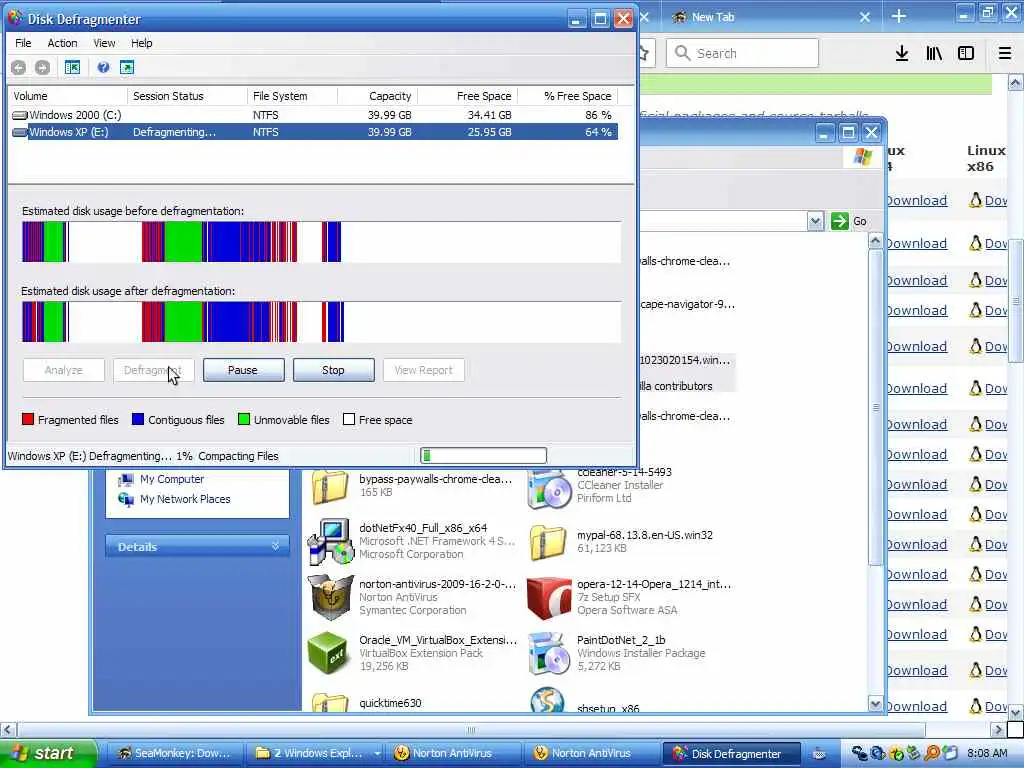Click the browser Search field

[x=743, y=53]
